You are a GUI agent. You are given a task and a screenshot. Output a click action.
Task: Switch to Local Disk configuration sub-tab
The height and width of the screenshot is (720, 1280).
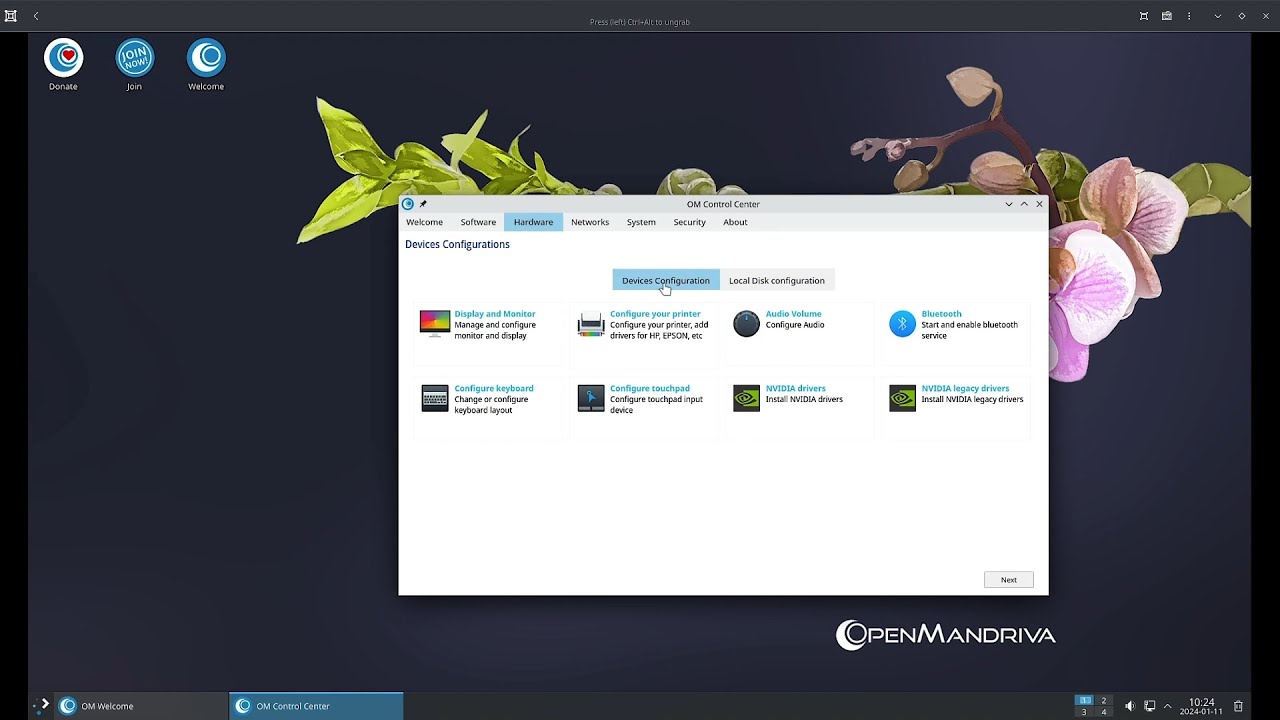(x=777, y=280)
